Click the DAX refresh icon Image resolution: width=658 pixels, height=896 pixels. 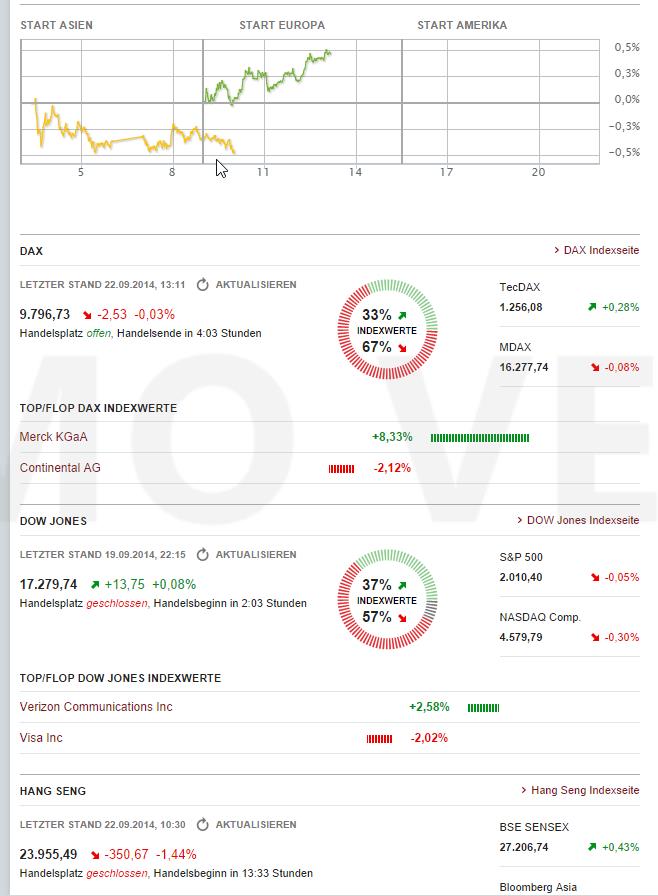[202, 285]
